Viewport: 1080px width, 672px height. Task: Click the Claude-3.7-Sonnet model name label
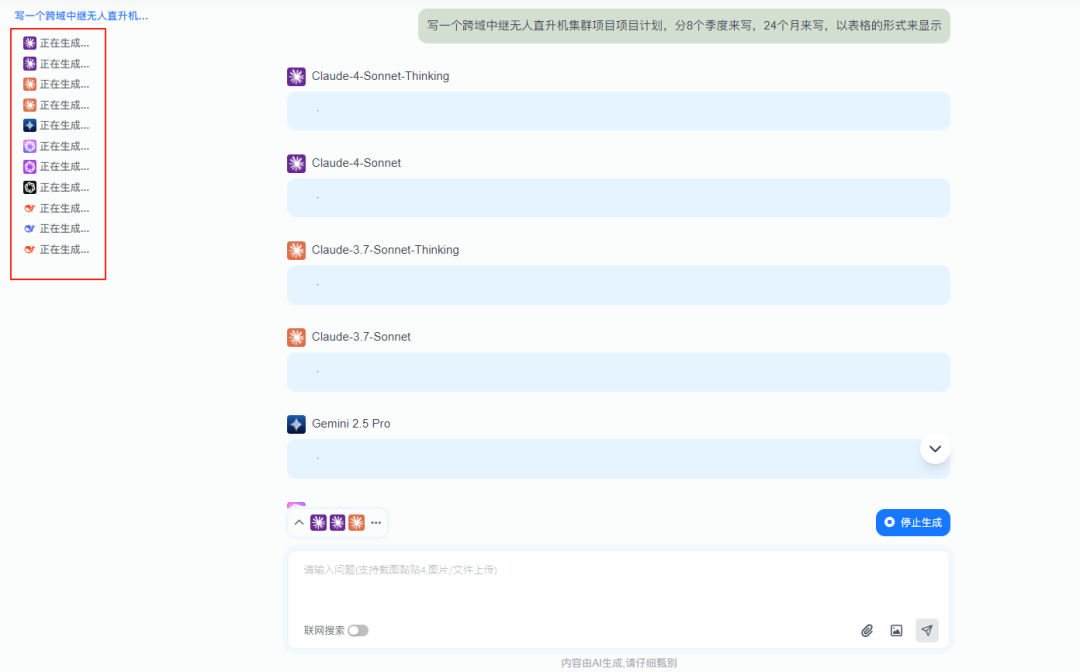pos(361,337)
